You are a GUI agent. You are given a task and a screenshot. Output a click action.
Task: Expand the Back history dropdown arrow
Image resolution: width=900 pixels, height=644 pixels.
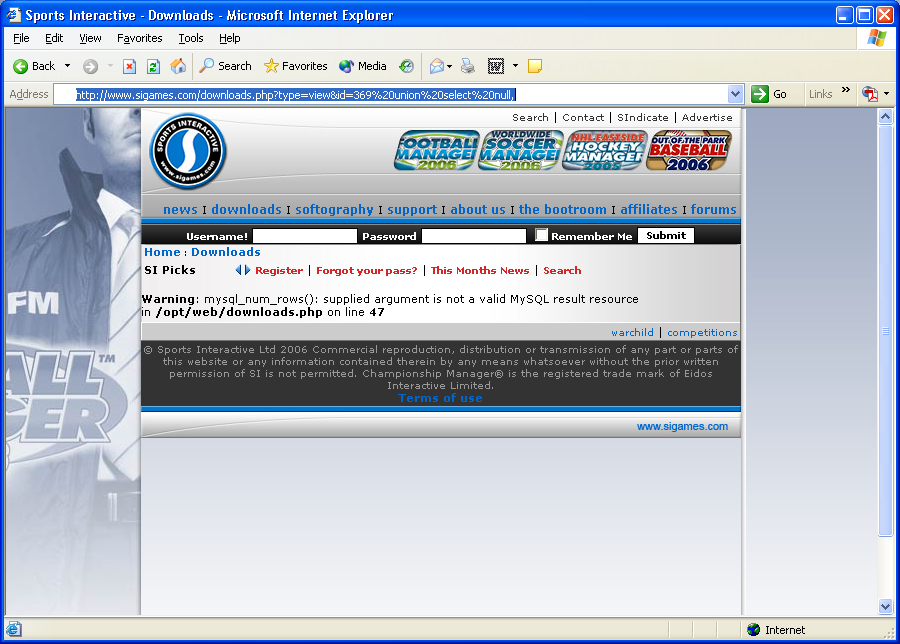click(68, 66)
